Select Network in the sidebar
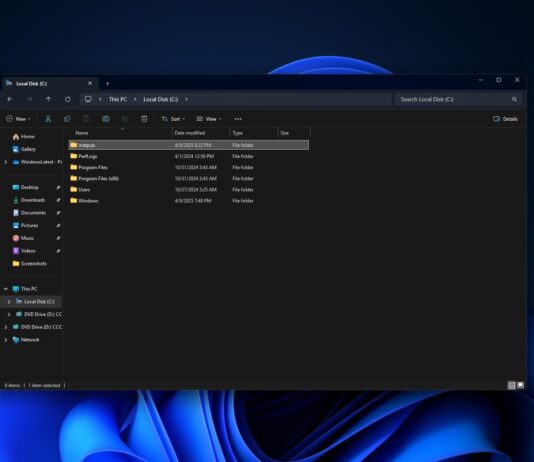This screenshot has width=534, height=462. [26, 340]
